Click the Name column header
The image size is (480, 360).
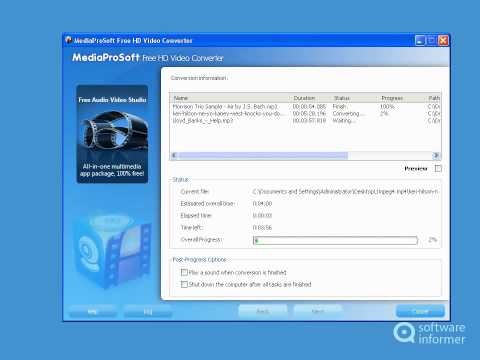(x=230, y=98)
